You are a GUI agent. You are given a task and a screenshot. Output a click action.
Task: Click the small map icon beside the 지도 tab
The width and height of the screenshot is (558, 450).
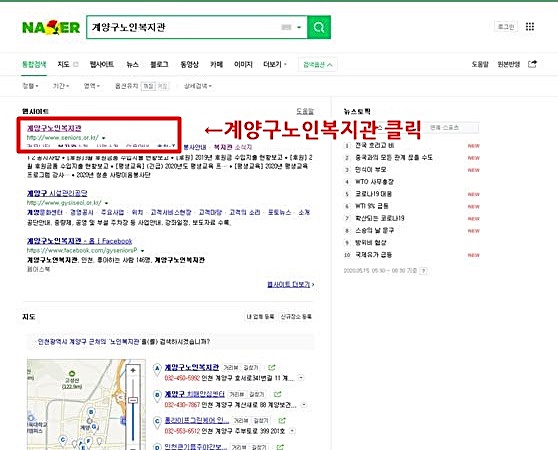point(76,64)
